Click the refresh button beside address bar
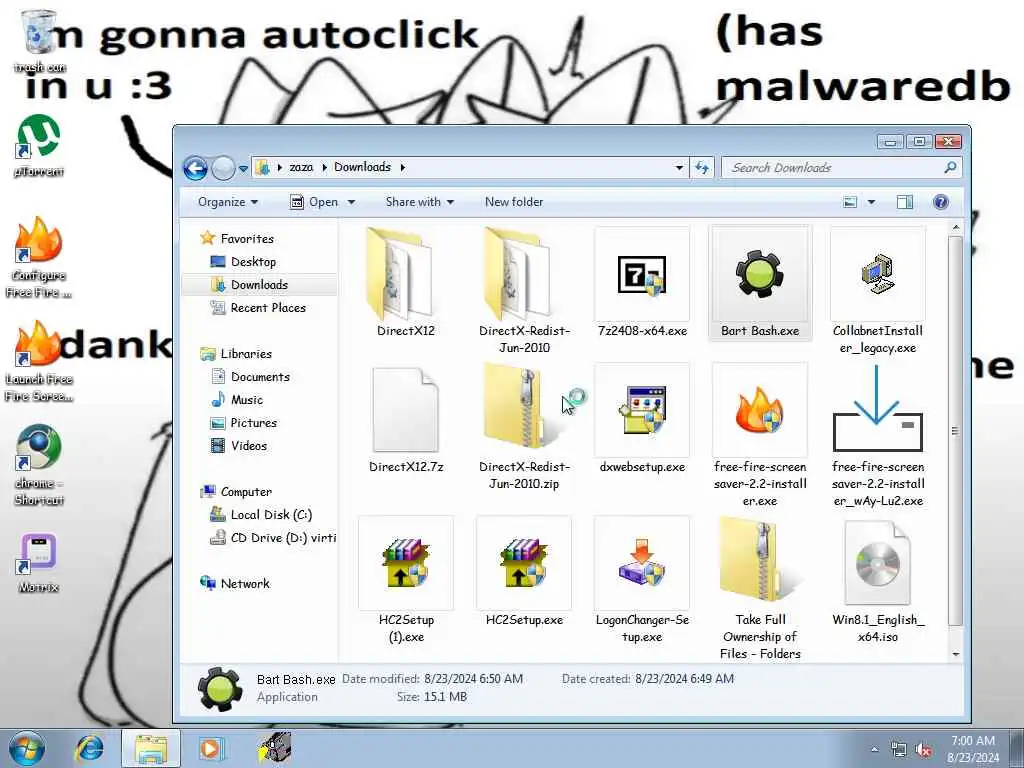Image resolution: width=1024 pixels, height=768 pixels. click(702, 167)
